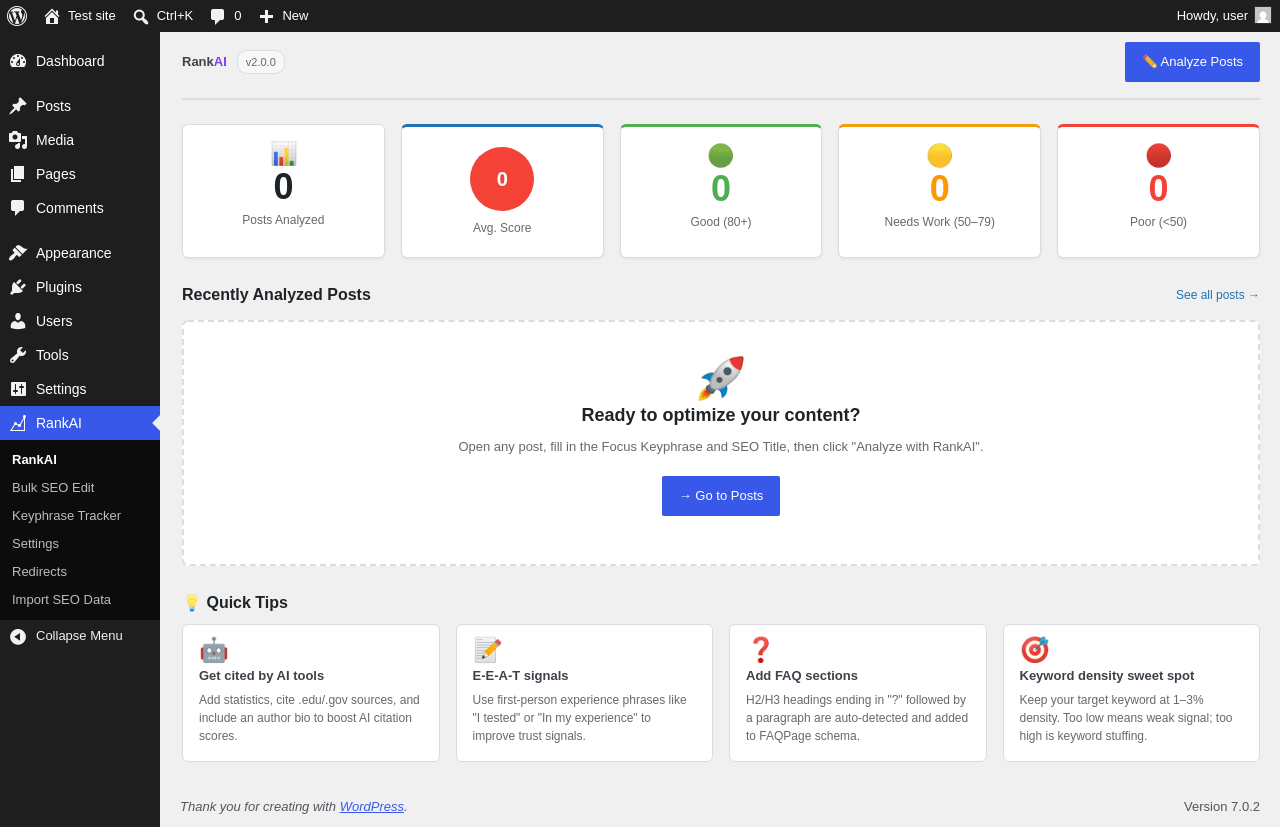Open the Dashboard menu item
Viewport: 1280px width, 827px height.
[80, 61]
